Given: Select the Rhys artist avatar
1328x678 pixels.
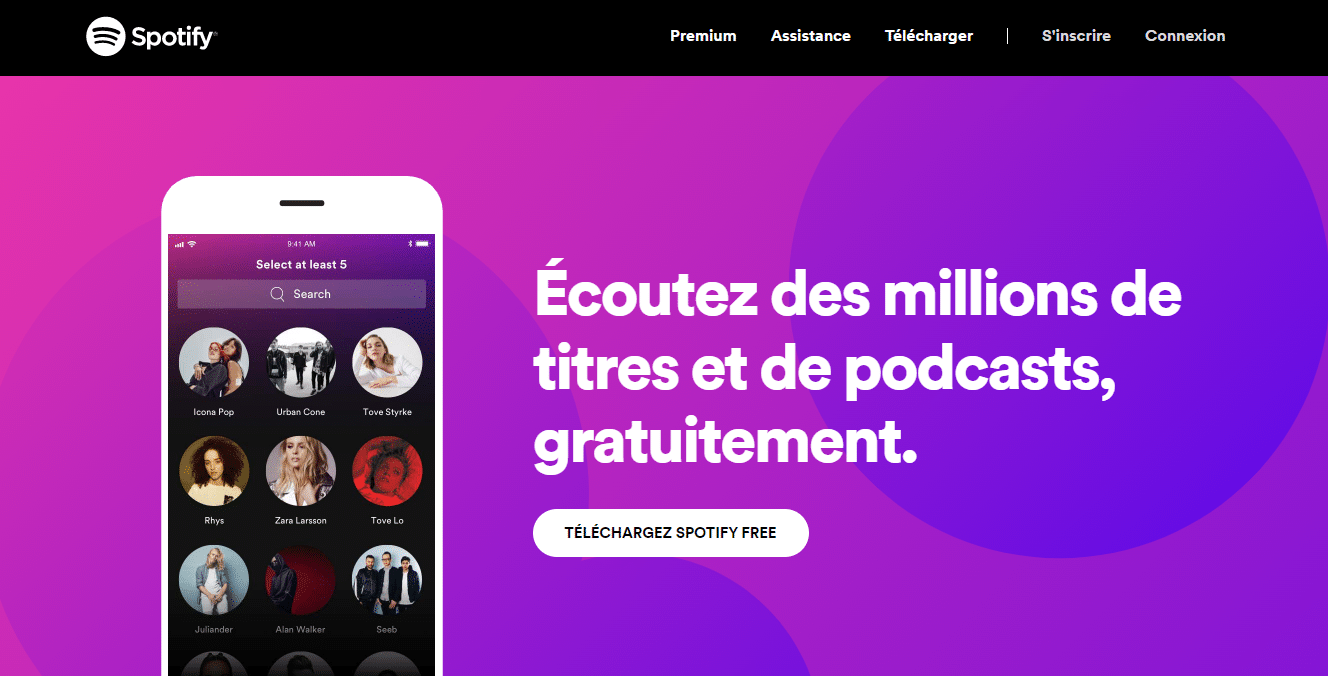Looking at the screenshot, I should coord(214,471).
